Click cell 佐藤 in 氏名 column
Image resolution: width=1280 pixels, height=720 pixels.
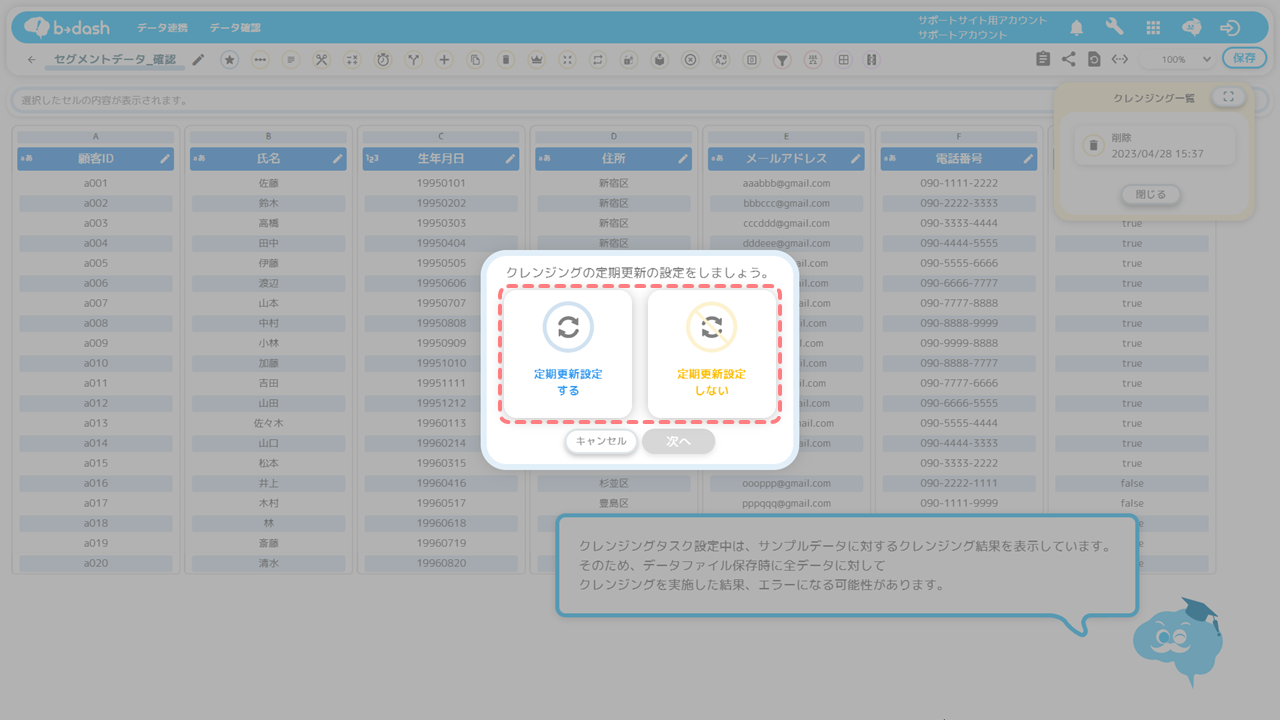coord(268,183)
